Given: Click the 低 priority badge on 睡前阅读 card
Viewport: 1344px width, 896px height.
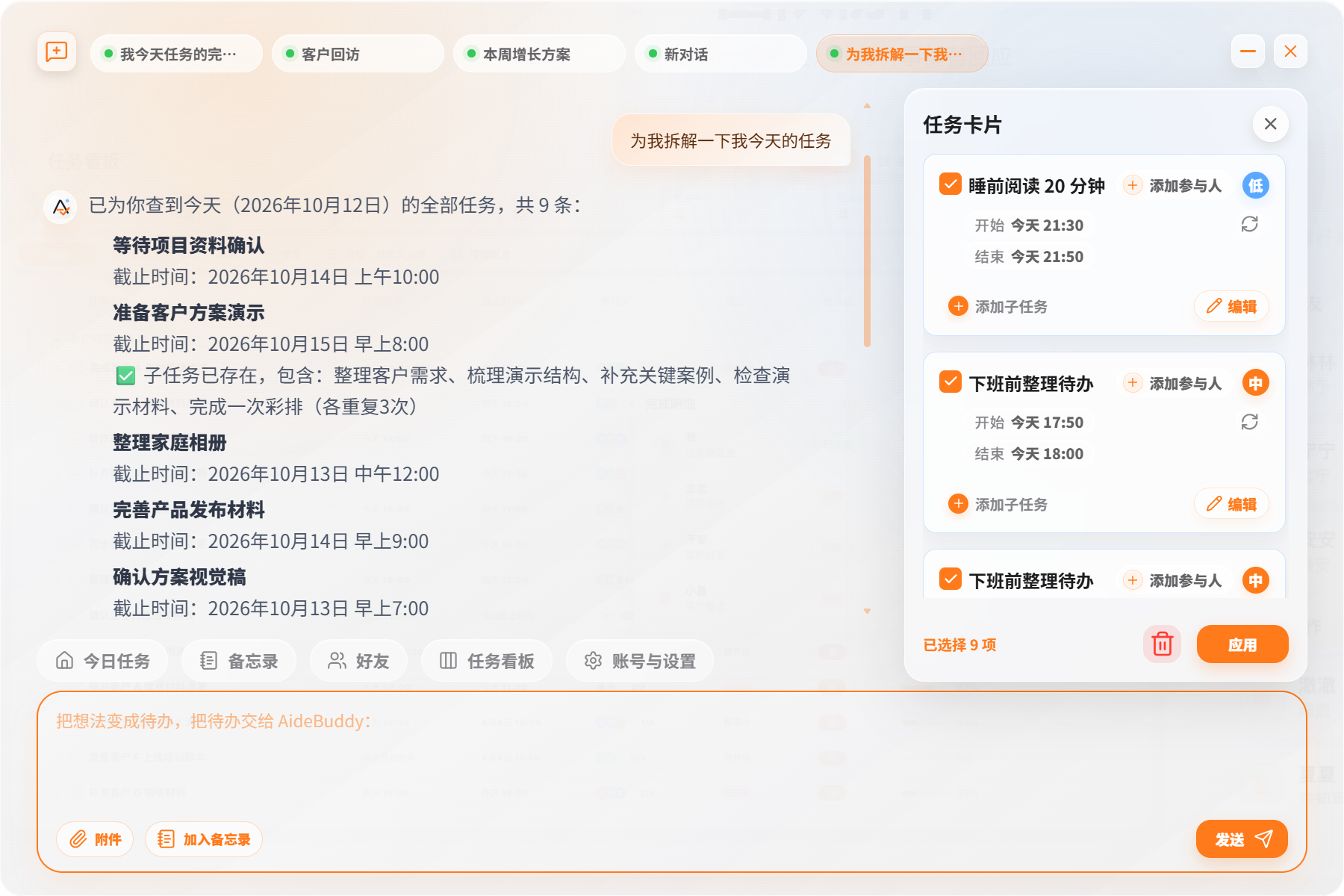Looking at the screenshot, I should pos(1256,185).
